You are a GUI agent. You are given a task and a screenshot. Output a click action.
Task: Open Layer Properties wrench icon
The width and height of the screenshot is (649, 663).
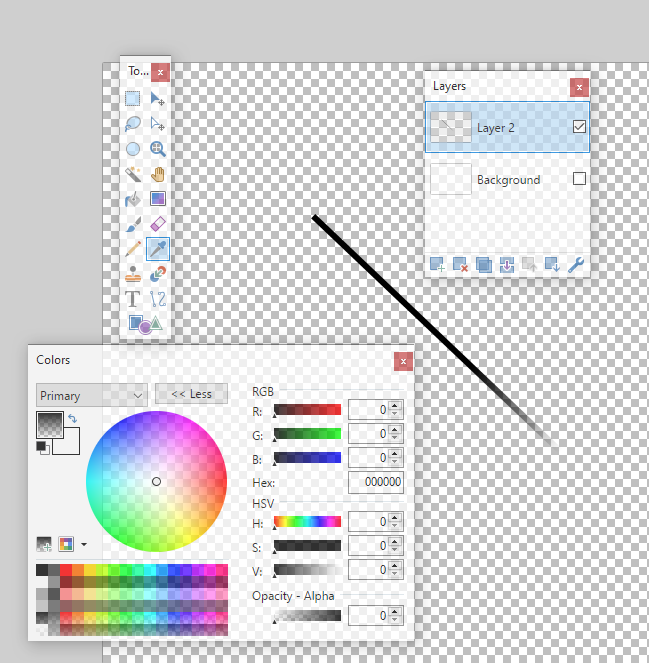(575, 265)
